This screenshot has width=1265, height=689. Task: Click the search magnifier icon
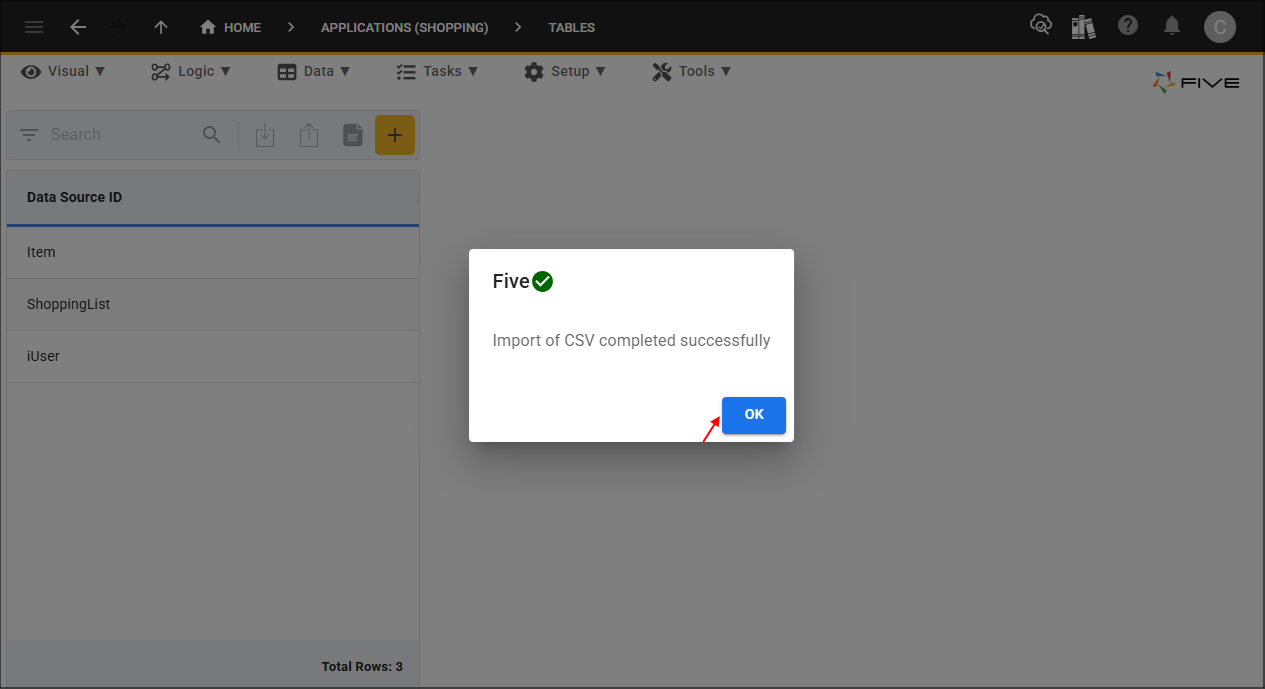[212, 135]
